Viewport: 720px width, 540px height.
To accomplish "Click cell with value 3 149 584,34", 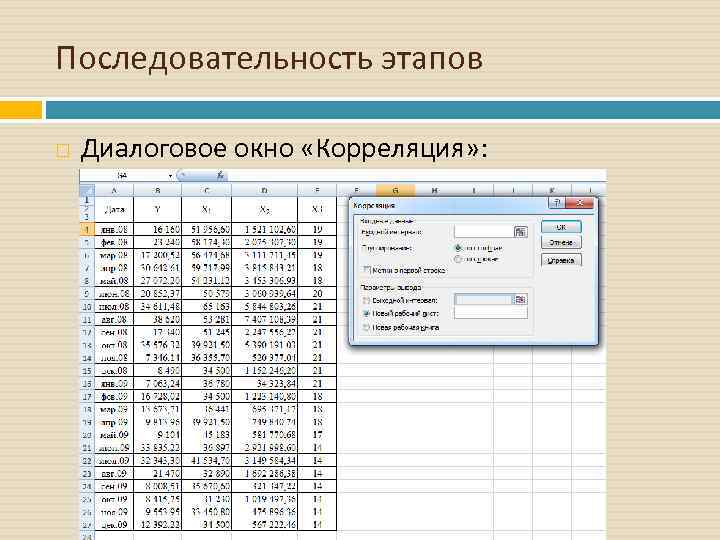I will click(264, 461).
